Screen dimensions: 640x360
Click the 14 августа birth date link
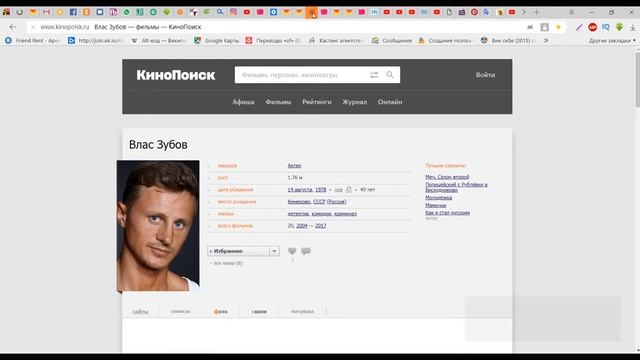[x=300, y=190]
